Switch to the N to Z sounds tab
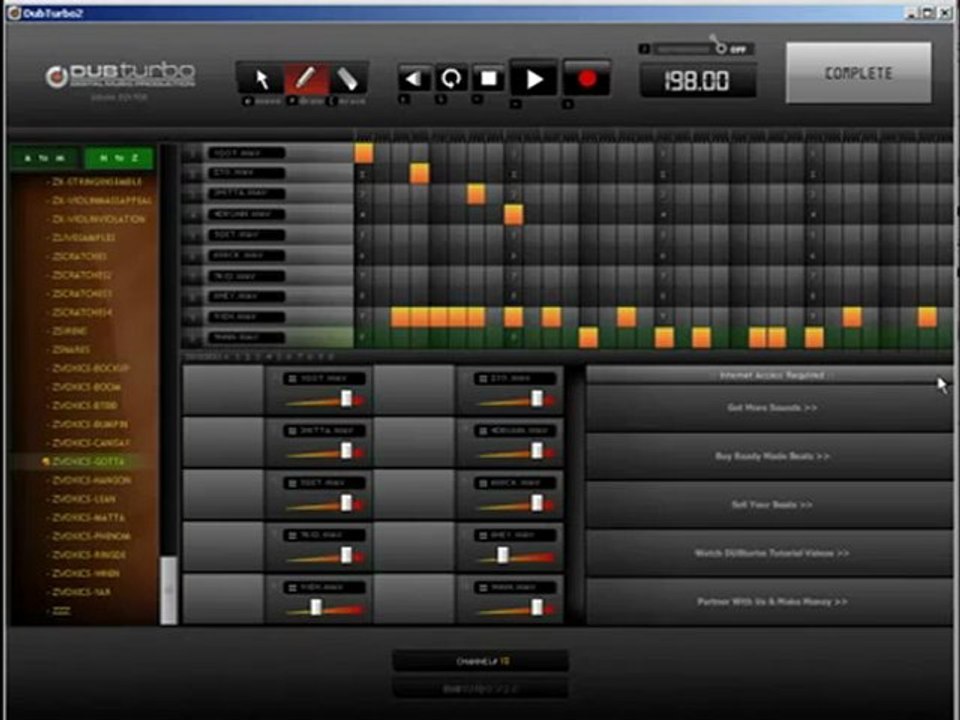The width and height of the screenshot is (960, 720). click(119, 158)
